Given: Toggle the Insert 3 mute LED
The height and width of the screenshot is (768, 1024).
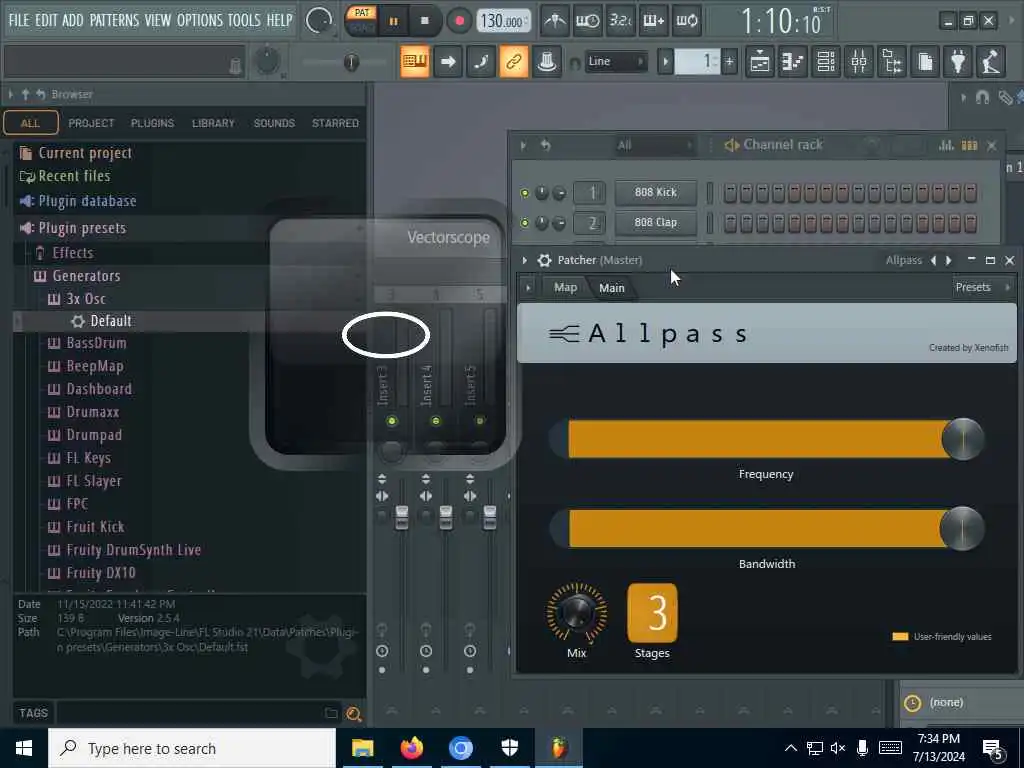Looking at the screenshot, I should tap(392, 421).
